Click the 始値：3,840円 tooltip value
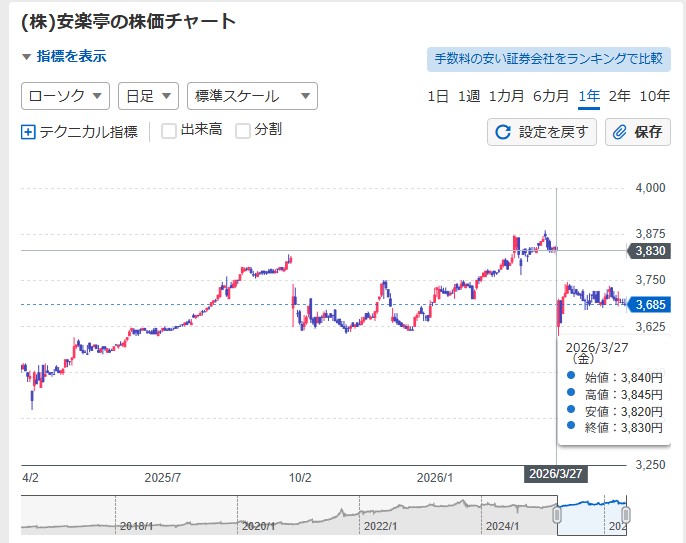686x543 pixels. (624, 378)
